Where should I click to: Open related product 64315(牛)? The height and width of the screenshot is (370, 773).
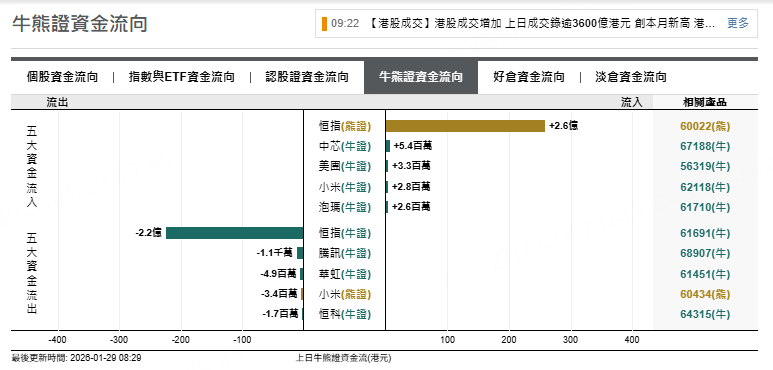pos(705,314)
